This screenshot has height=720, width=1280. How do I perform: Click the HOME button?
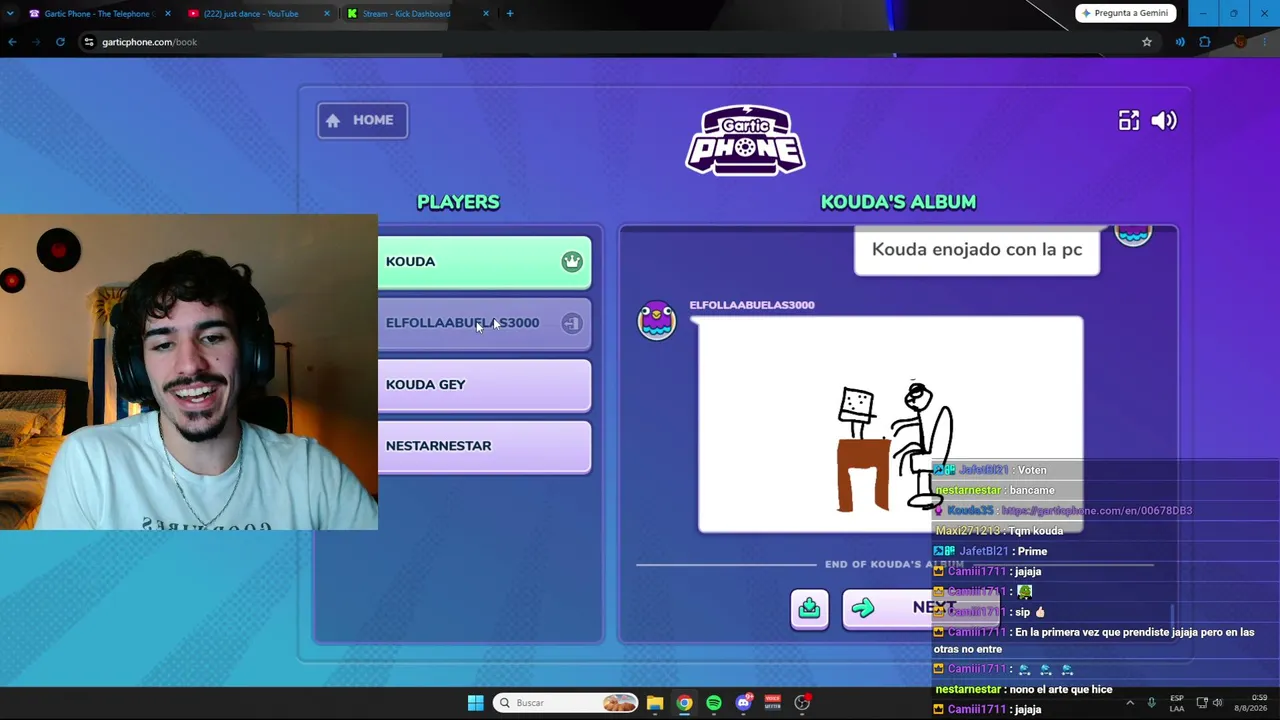362,120
